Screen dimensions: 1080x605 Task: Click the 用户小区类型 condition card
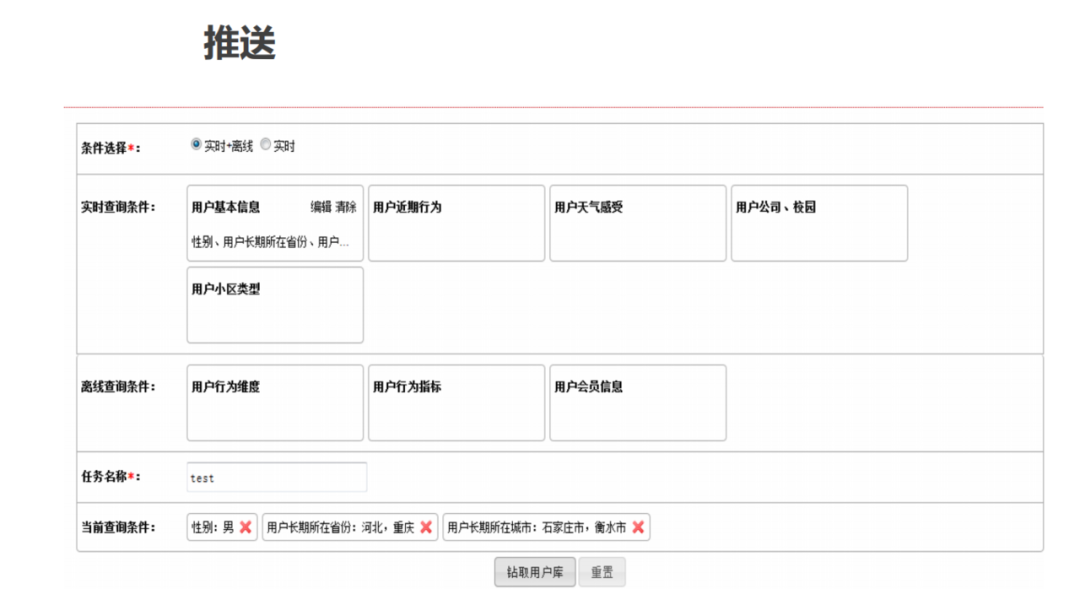(274, 305)
